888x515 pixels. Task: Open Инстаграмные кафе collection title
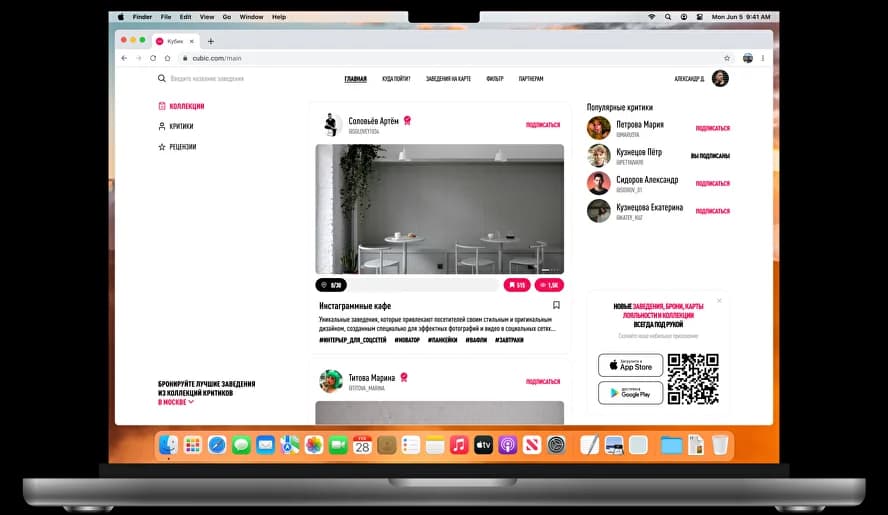pos(355,306)
